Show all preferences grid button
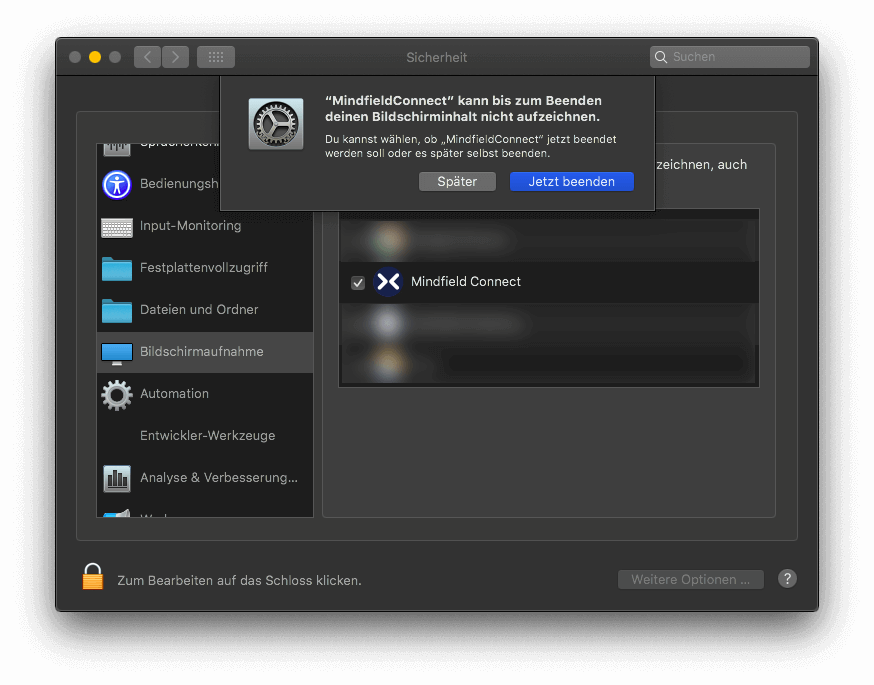This screenshot has width=874, height=685. click(216, 57)
